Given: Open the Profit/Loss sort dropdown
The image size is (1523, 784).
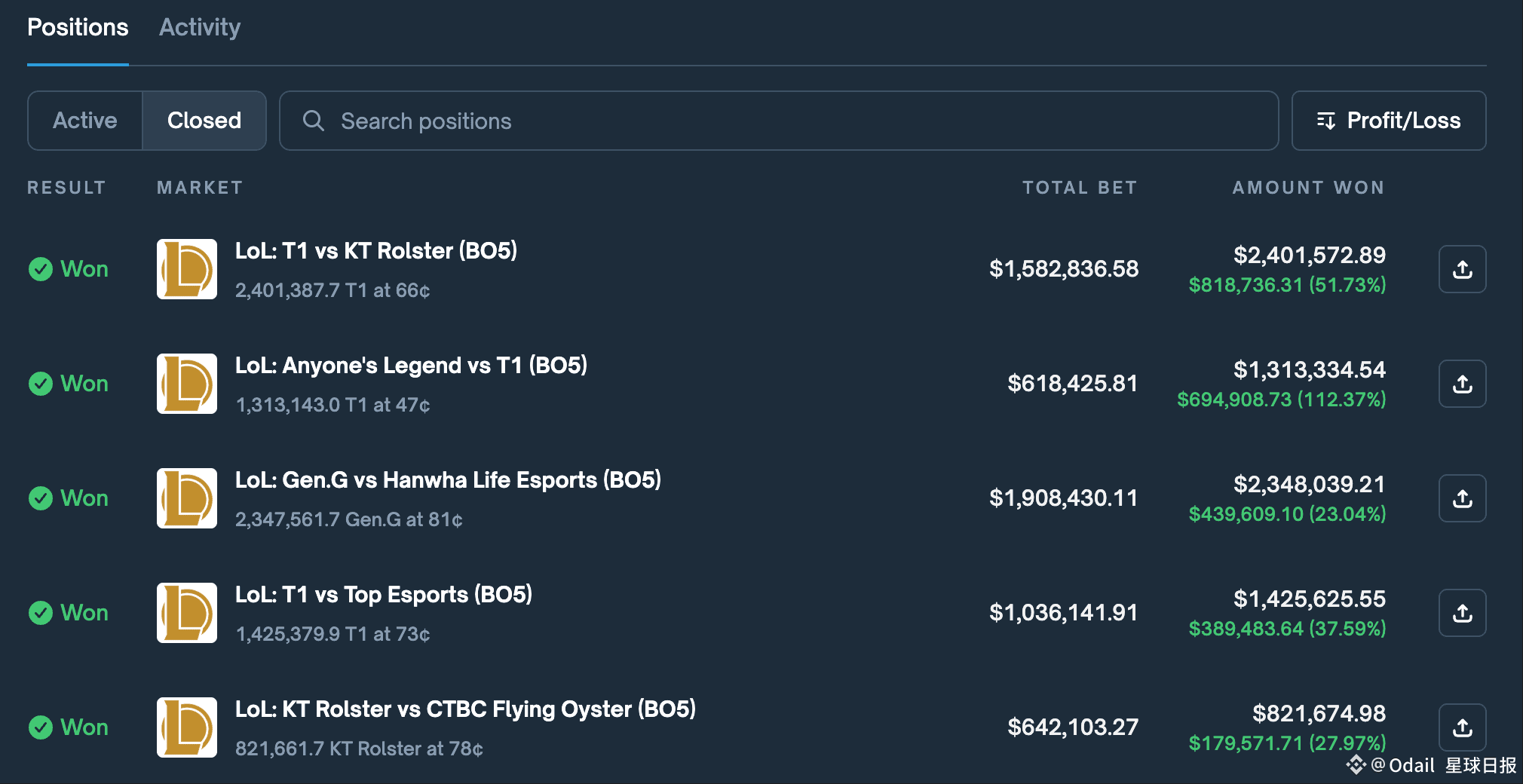Looking at the screenshot, I should (x=1388, y=121).
